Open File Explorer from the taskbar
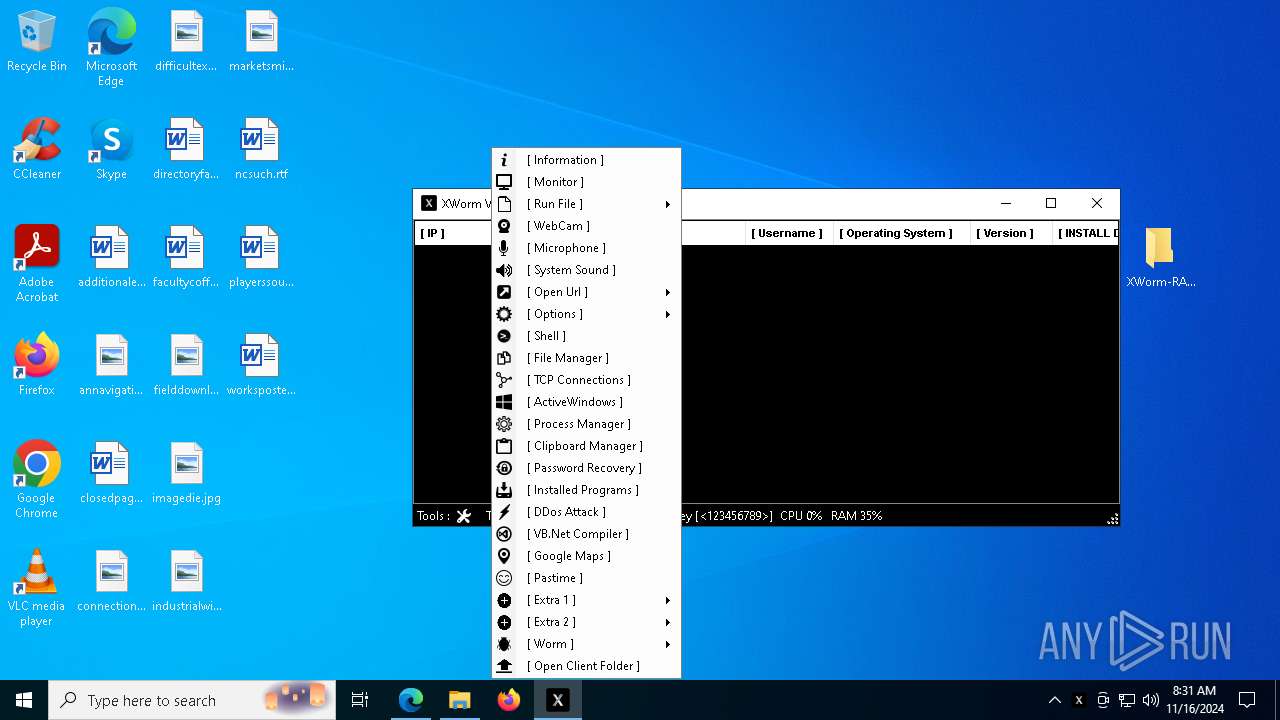Image resolution: width=1280 pixels, height=720 pixels. (x=460, y=700)
